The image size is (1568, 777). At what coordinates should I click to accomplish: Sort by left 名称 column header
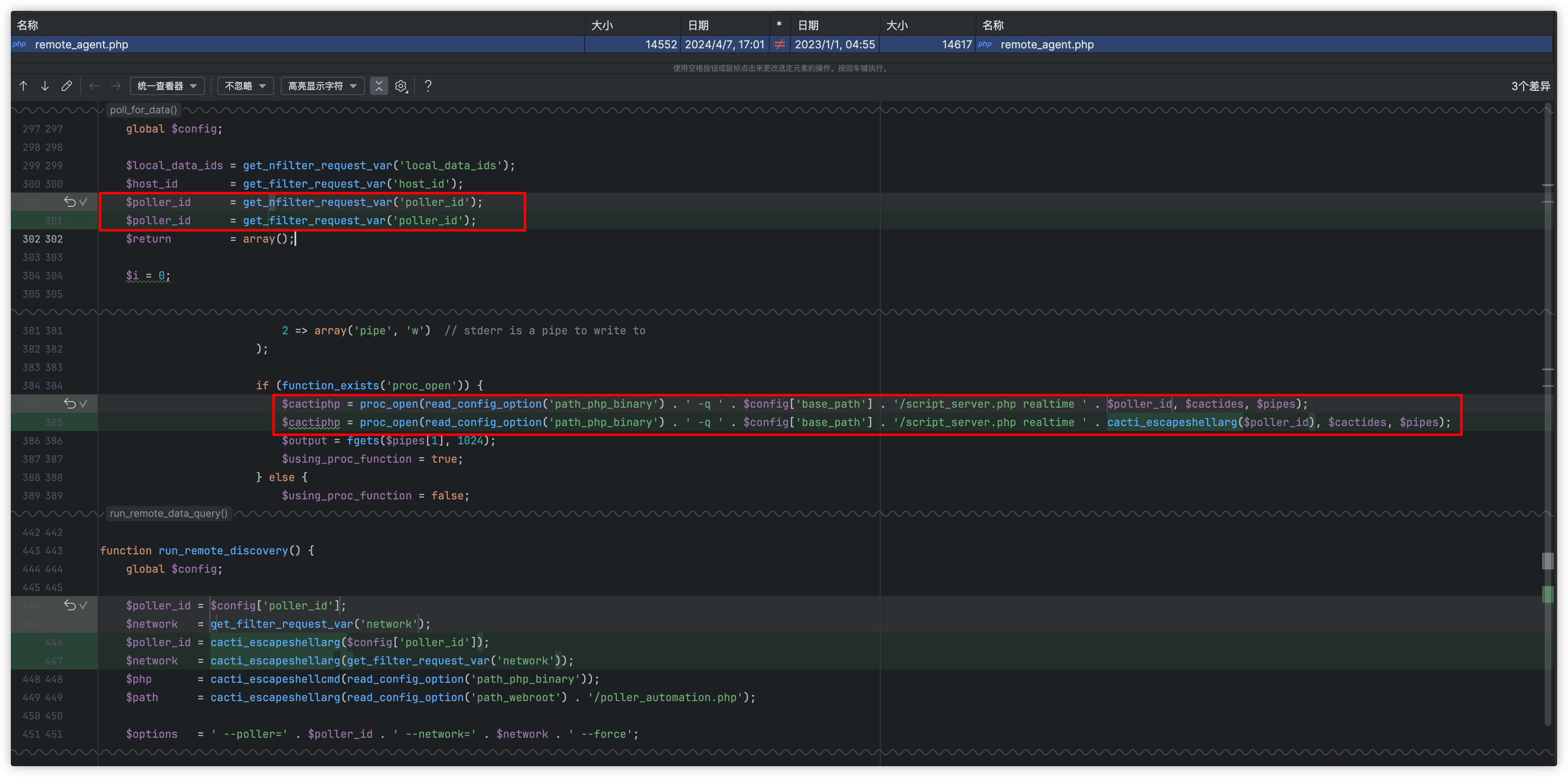point(297,25)
